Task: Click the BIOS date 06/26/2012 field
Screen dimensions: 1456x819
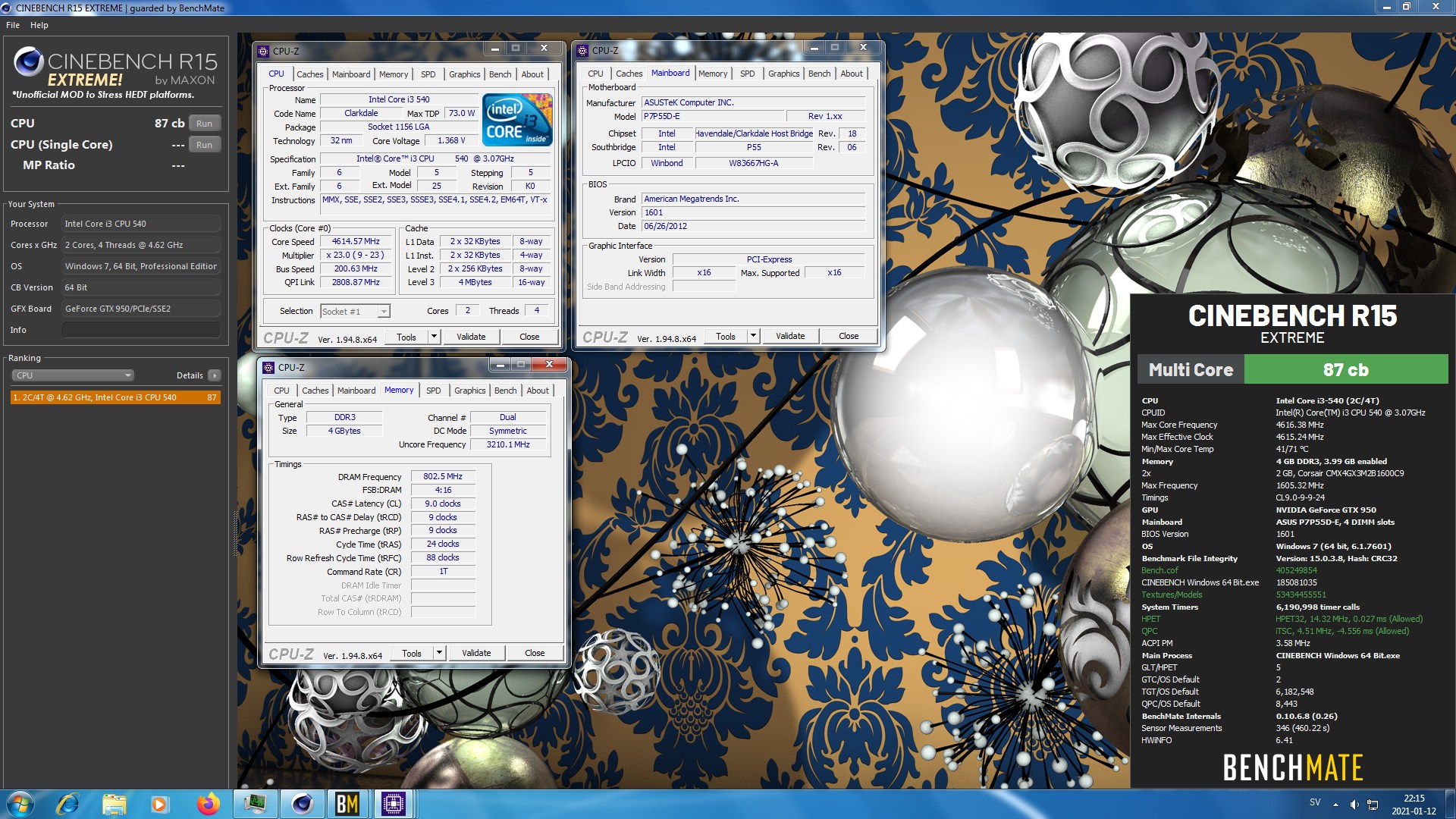Action: pyautogui.click(x=753, y=226)
